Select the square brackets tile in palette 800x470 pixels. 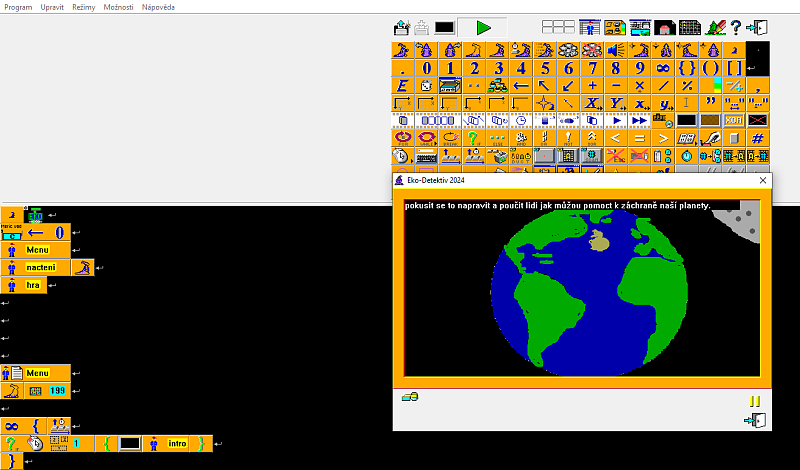tap(734, 68)
